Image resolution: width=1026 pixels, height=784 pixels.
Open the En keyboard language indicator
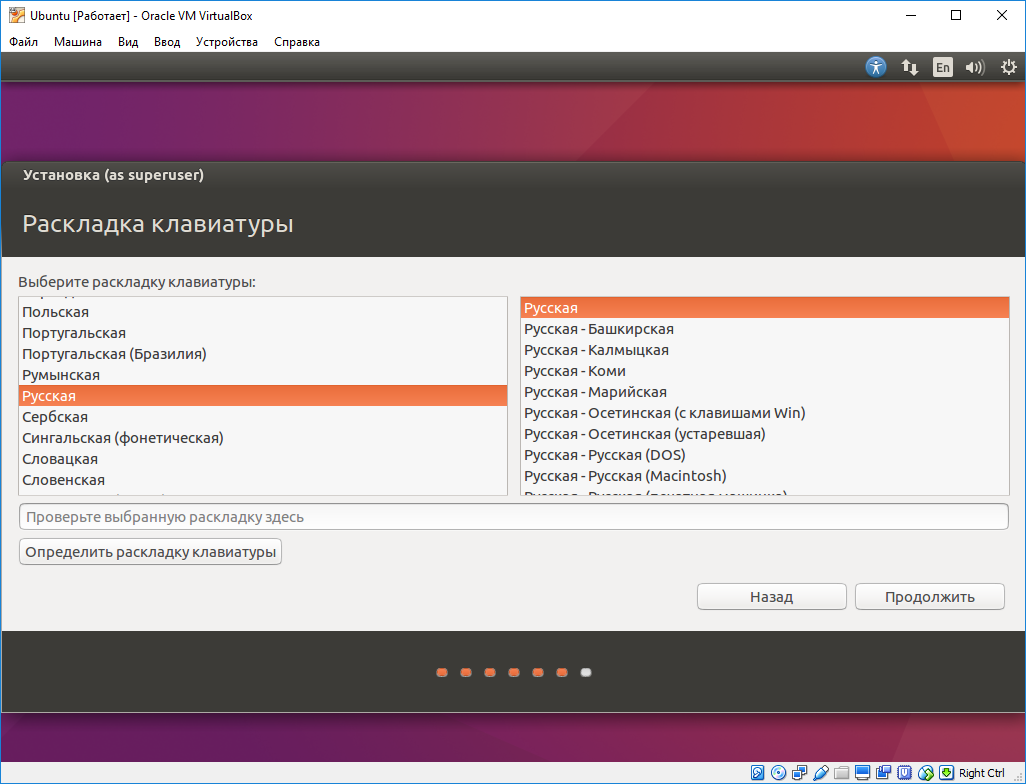[942, 67]
